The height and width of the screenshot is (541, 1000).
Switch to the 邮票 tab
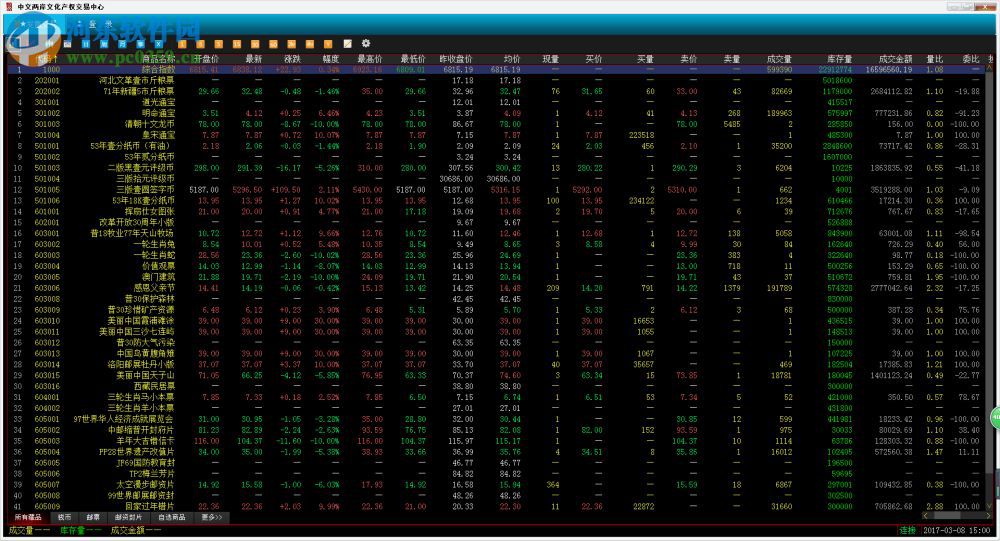(93, 517)
